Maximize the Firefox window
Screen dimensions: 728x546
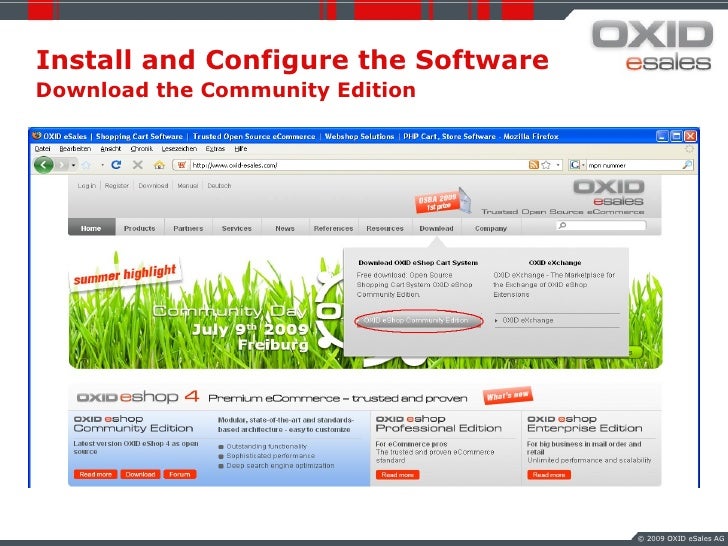(676, 136)
